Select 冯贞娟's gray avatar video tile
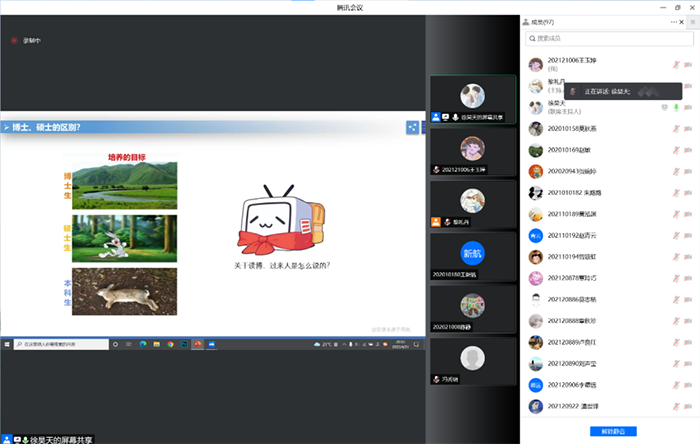Image resolution: width=700 pixels, height=444 pixels. 471,359
